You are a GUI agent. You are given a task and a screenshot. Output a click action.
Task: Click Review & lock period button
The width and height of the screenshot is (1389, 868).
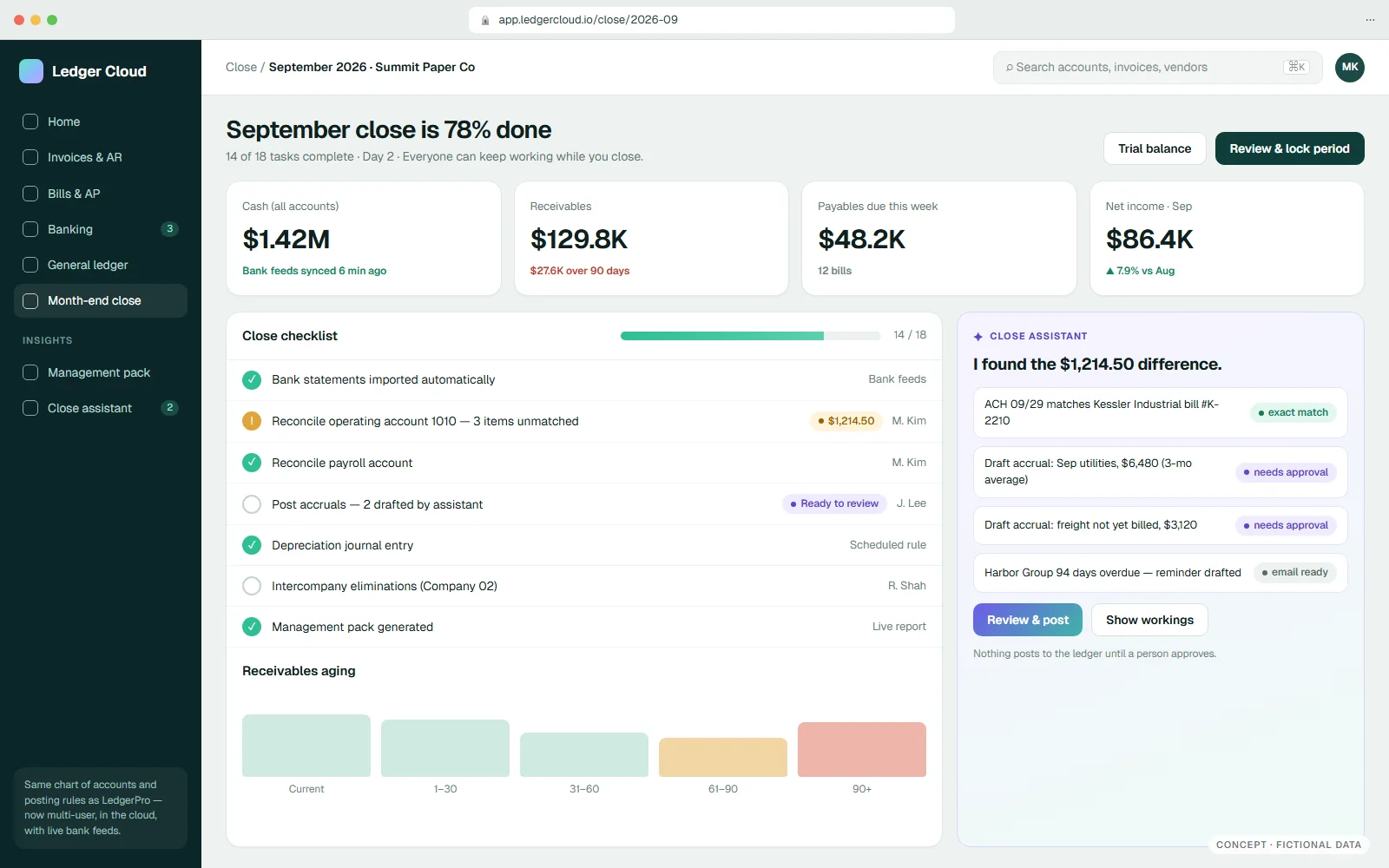point(1289,148)
